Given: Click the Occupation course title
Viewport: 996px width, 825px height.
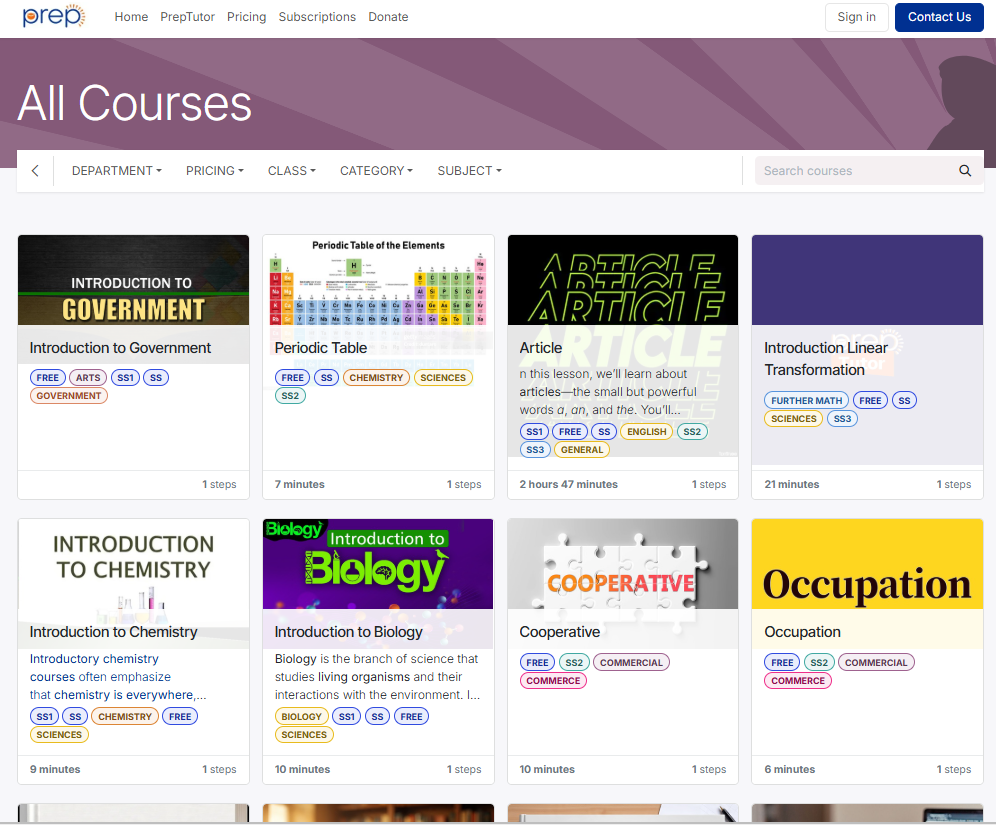Looking at the screenshot, I should (x=802, y=632).
